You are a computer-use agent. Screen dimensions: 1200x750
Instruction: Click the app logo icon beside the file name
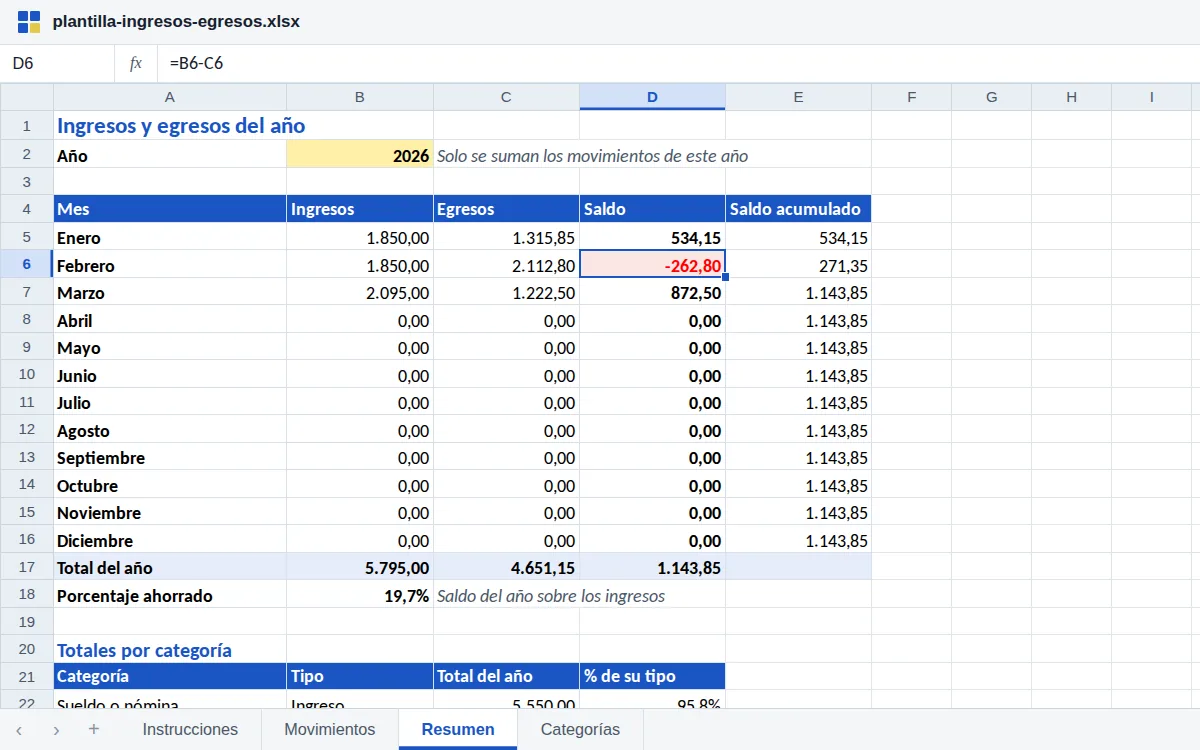pyautogui.click(x=29, y=22)
